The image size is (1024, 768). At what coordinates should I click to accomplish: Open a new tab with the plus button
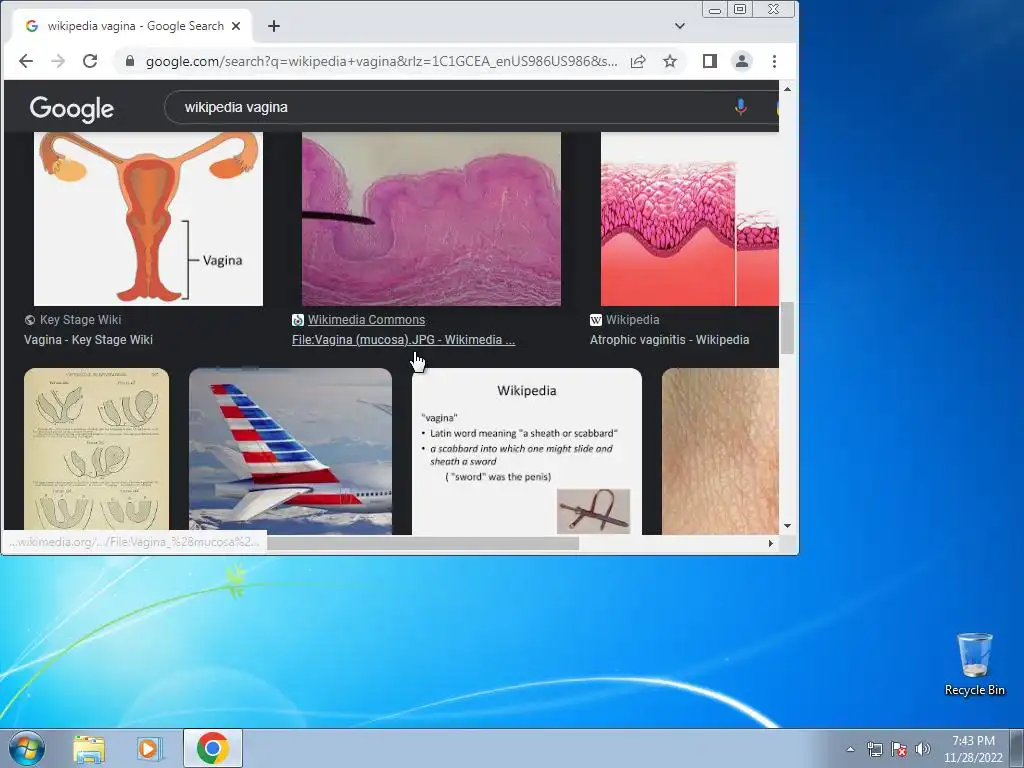click(x=274, y=26)
